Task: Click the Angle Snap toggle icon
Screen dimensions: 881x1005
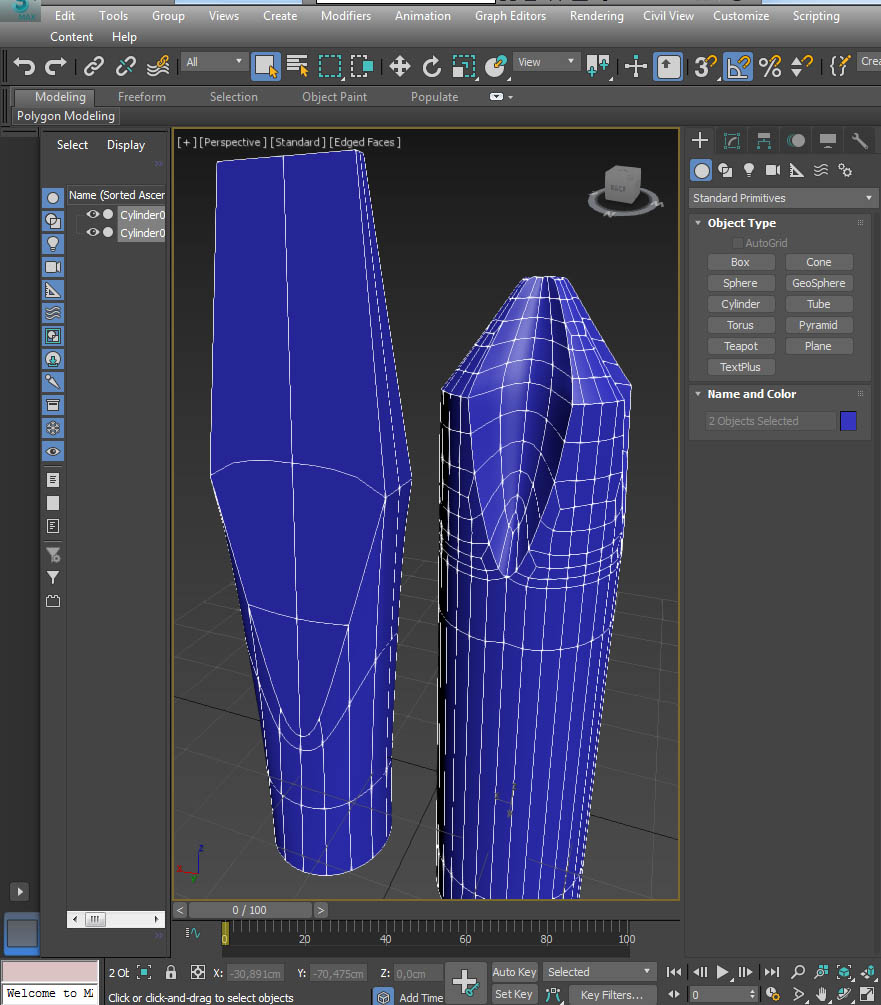Action: click(738, 66)
